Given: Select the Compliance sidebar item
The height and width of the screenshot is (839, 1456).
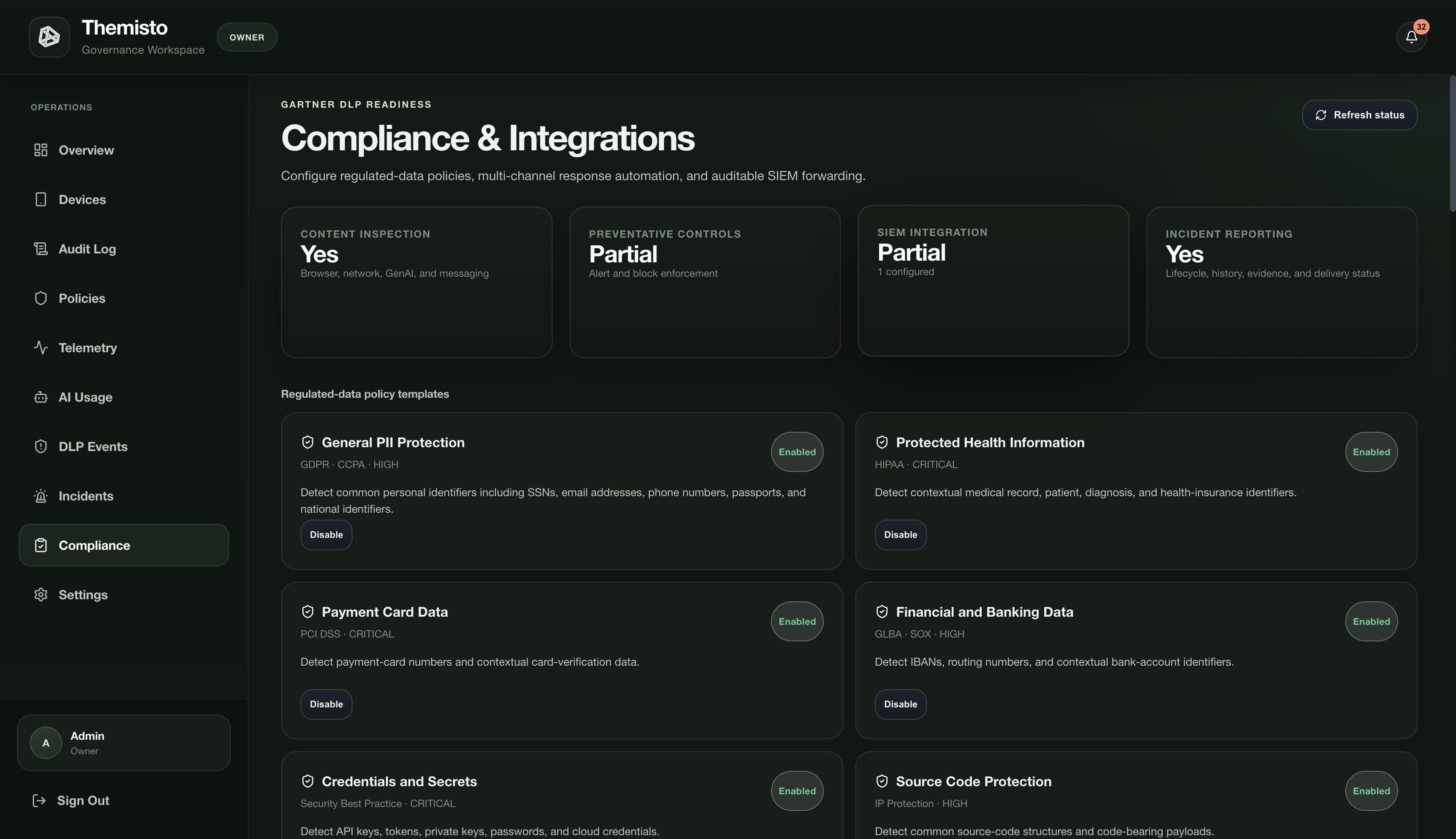Looking at the screenshot, I should pos(124,545).
